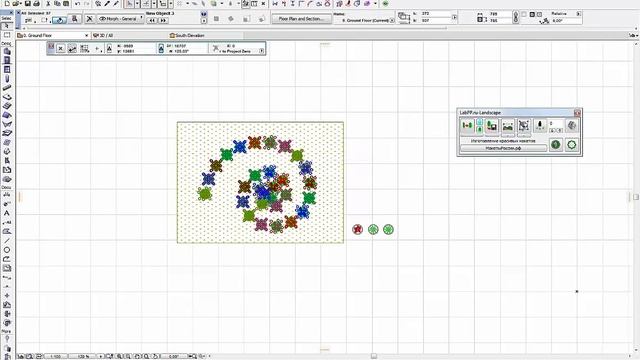
Task: Select the second green circle plant symbol
Action: tap(373, 229)
